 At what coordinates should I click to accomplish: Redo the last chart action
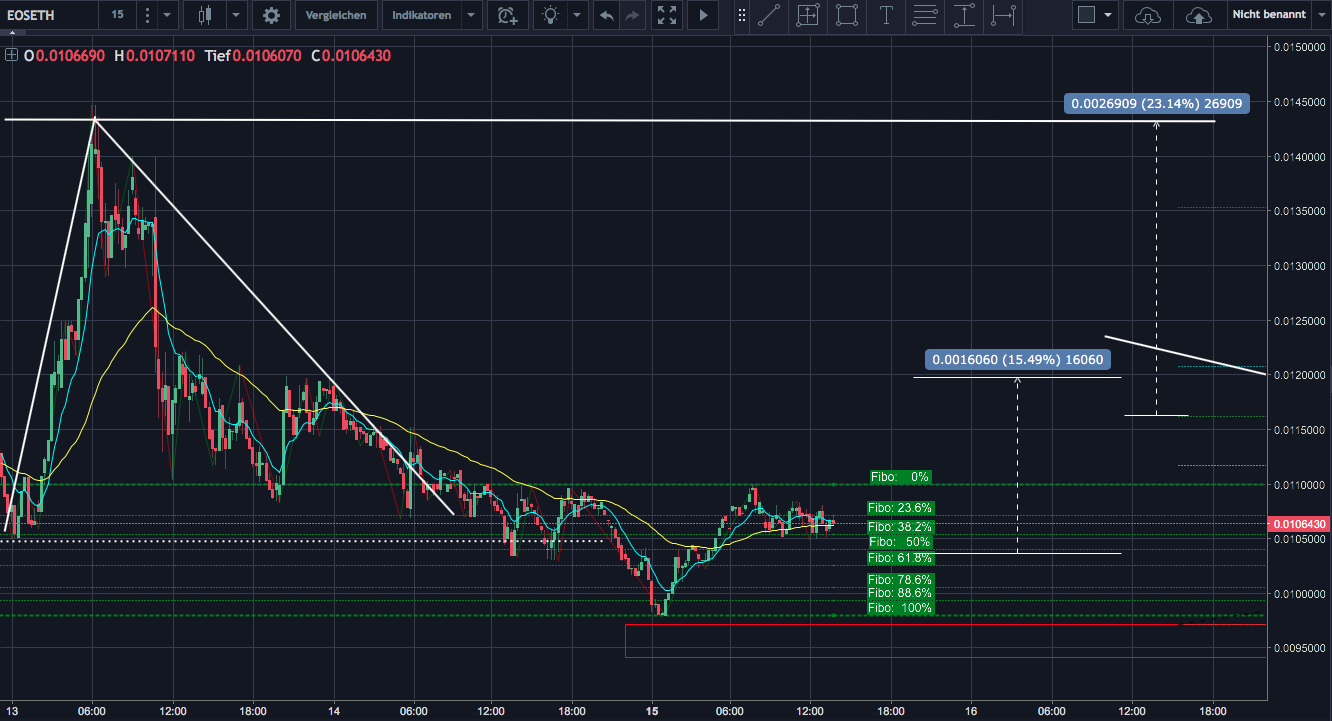(632, 15)
